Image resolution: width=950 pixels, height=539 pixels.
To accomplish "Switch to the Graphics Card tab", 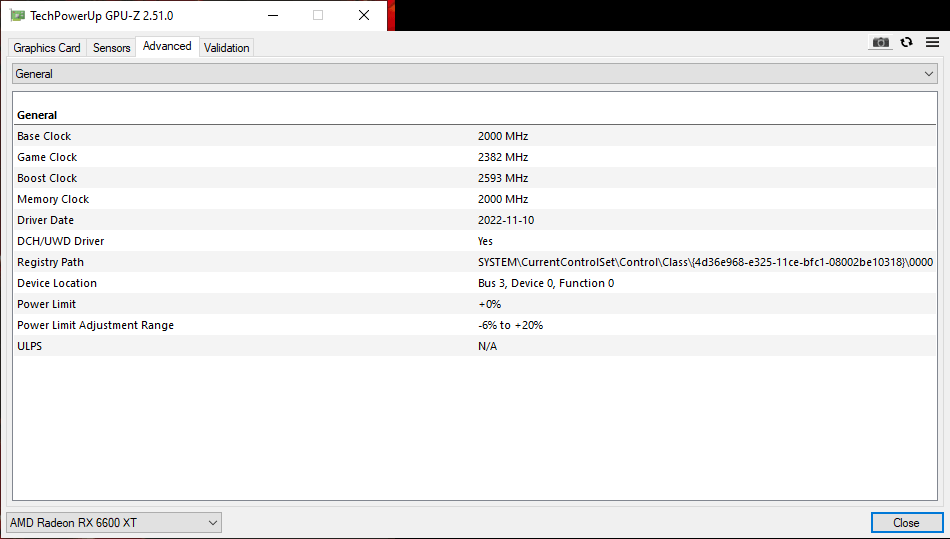I will click(47, 48).
